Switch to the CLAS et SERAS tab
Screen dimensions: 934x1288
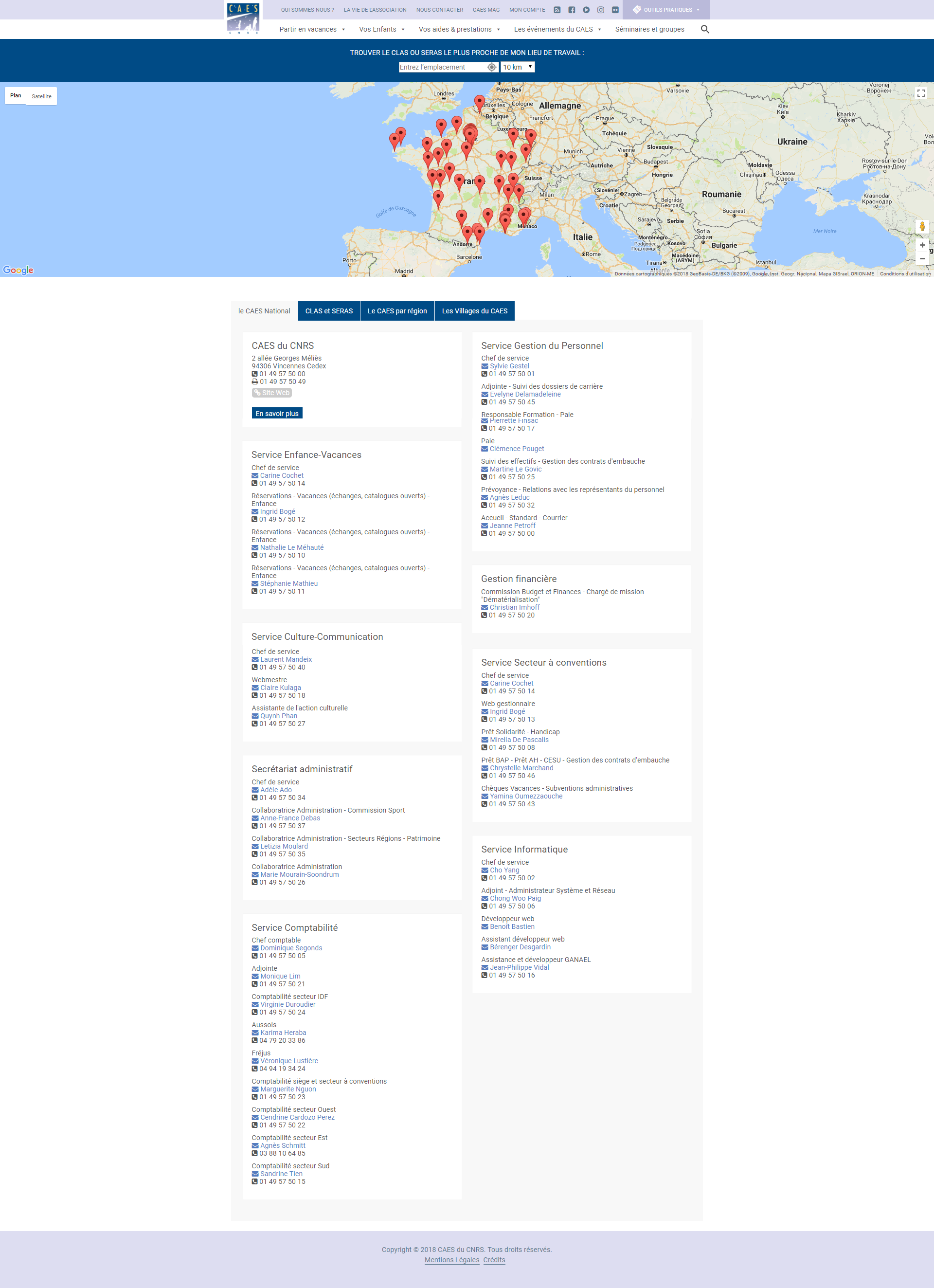[329, 310]
